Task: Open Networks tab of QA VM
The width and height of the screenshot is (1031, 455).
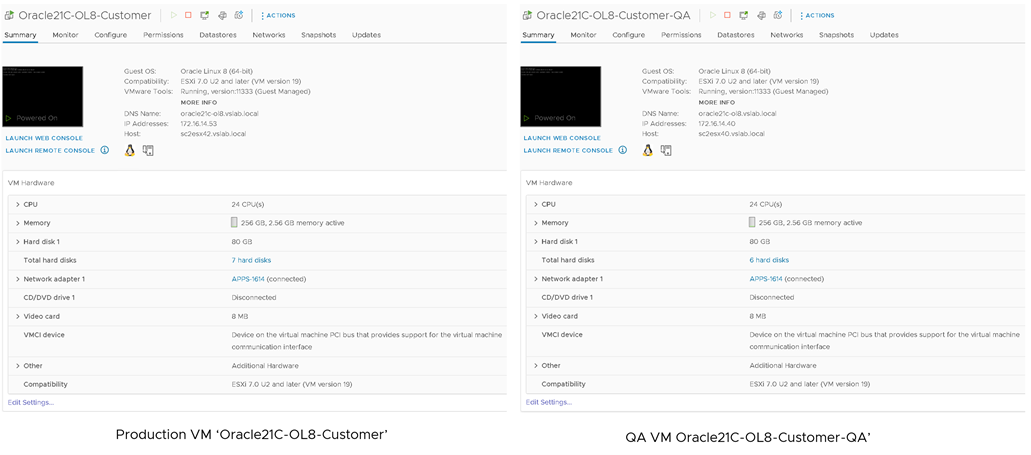Action: click(787, 35)
